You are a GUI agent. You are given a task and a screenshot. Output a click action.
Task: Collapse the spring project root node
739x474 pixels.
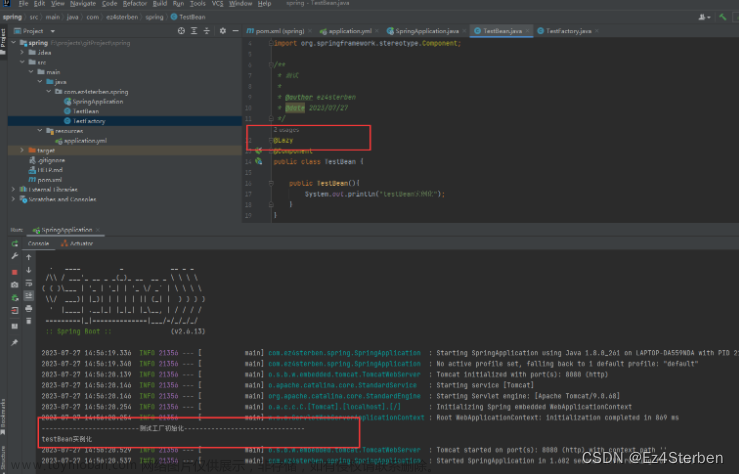[x=14, y=42]
